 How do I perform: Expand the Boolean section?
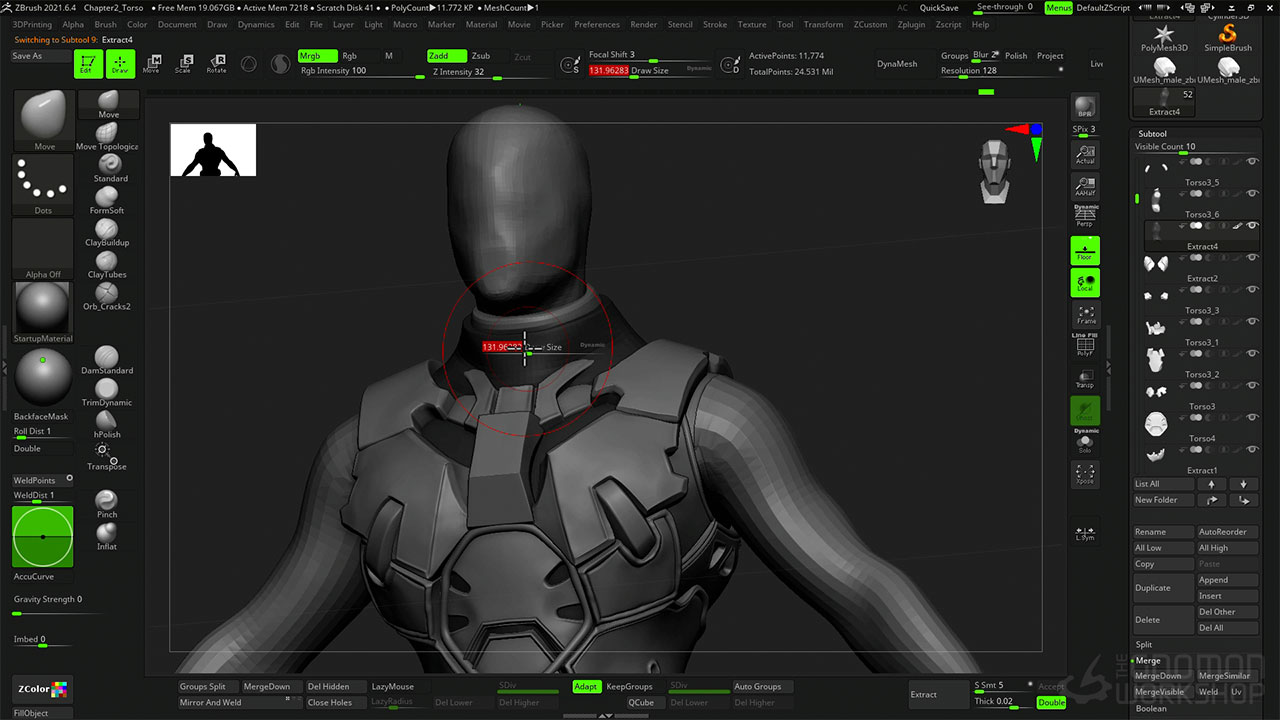(1151, 708)
